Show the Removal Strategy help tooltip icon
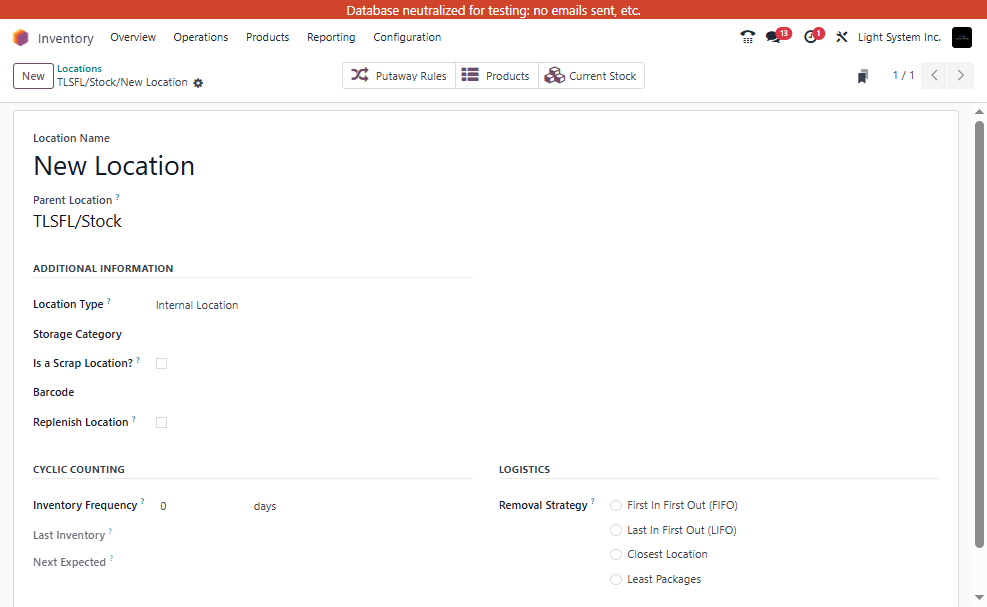987x607 pixels. [592, 501]
